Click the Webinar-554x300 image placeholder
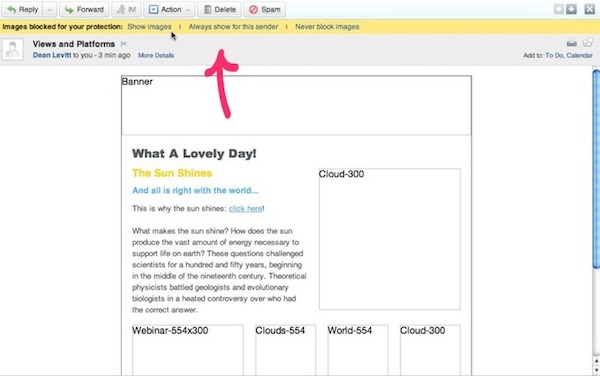 (188, 350)
